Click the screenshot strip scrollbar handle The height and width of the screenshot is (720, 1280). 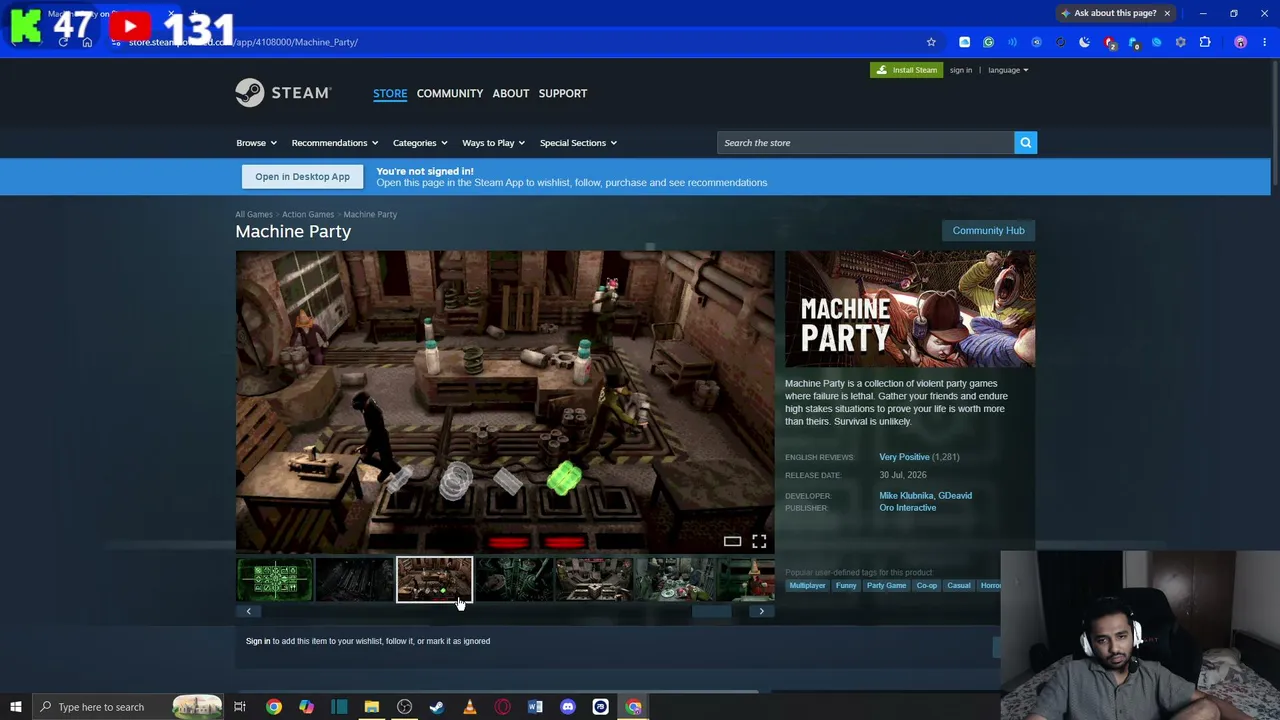coord(711,611)
